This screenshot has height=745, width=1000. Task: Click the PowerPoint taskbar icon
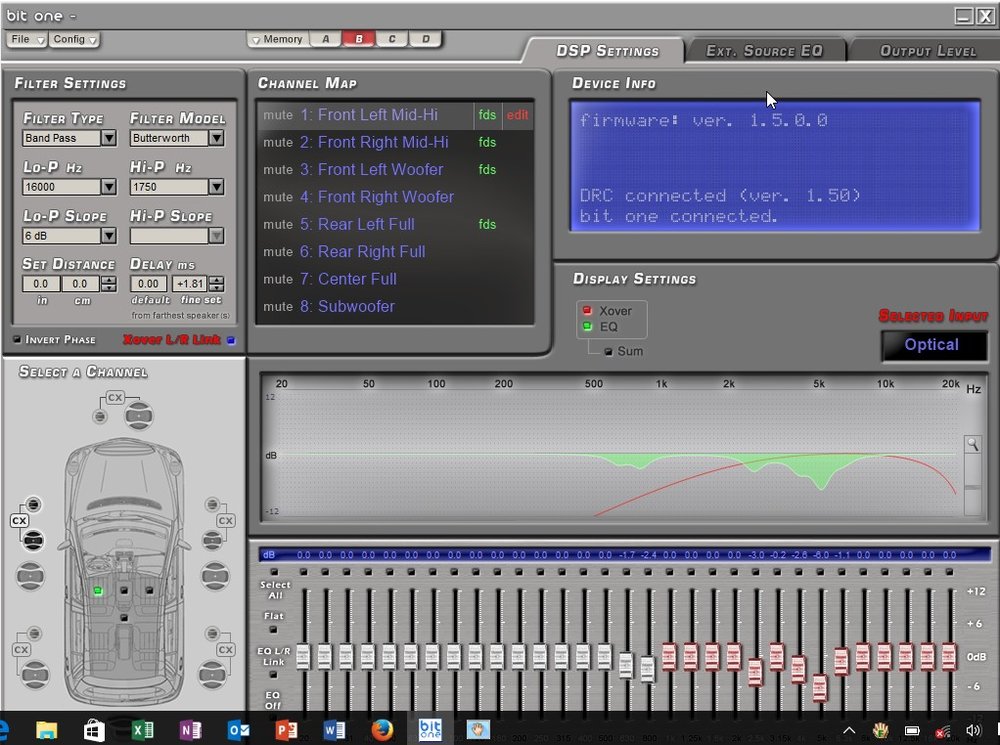point(286,729)
